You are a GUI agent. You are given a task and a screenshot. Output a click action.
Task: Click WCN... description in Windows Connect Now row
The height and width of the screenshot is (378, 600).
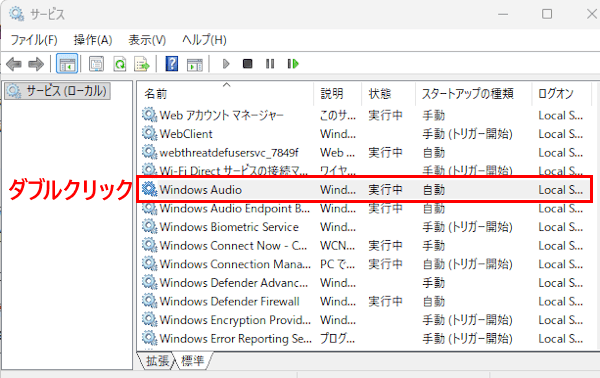[338, 245]
